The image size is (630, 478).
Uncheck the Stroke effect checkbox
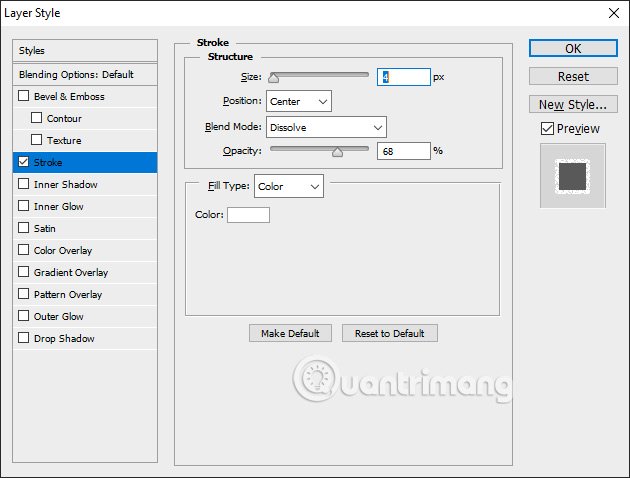tap(24, 163)
